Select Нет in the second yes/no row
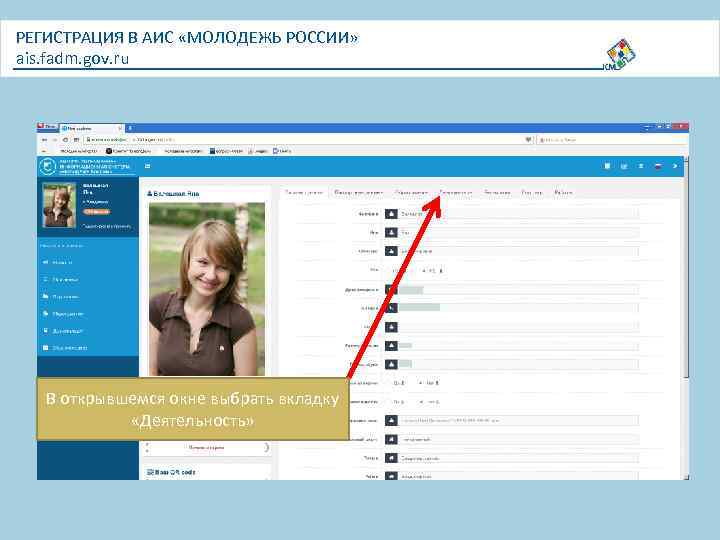Screen dimensions: 720x540 (x=429, y=402)
